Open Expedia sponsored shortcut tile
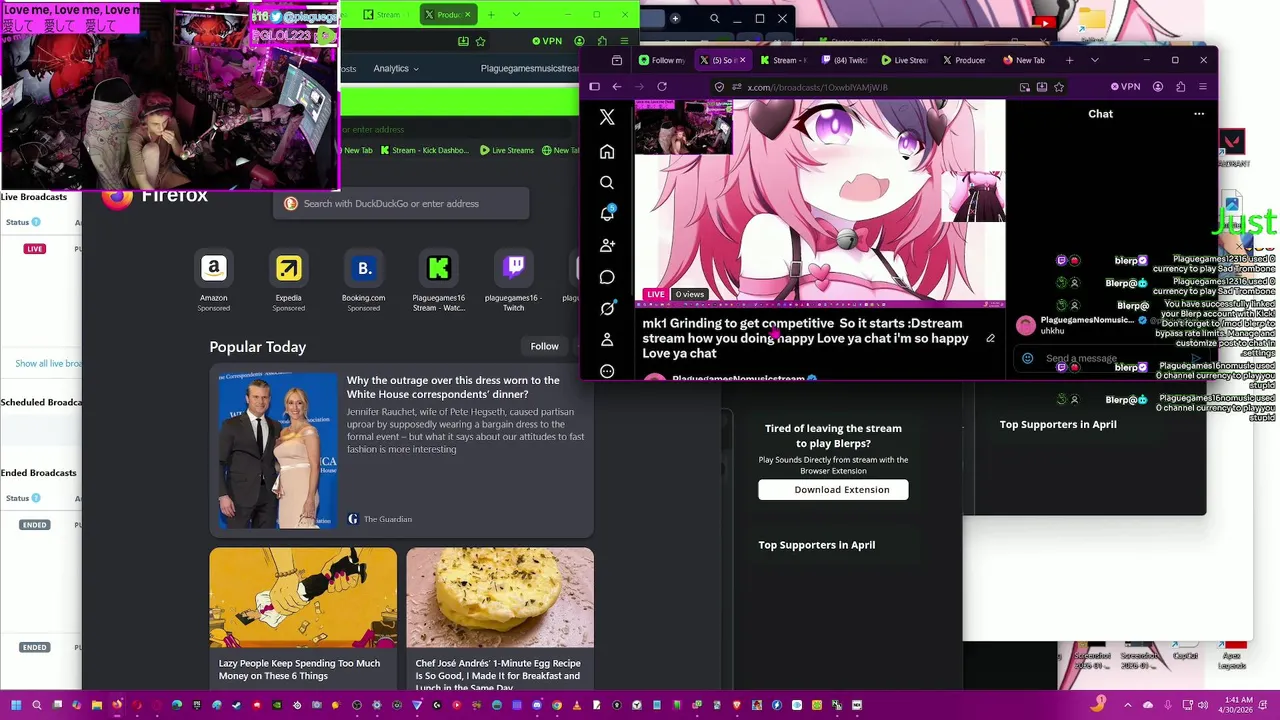 [288, 269]
